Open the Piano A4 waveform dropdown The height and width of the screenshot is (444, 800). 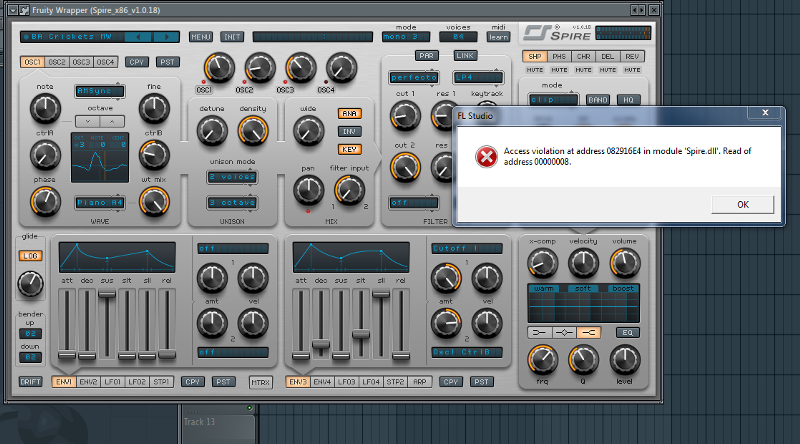(x=100, y=203)
